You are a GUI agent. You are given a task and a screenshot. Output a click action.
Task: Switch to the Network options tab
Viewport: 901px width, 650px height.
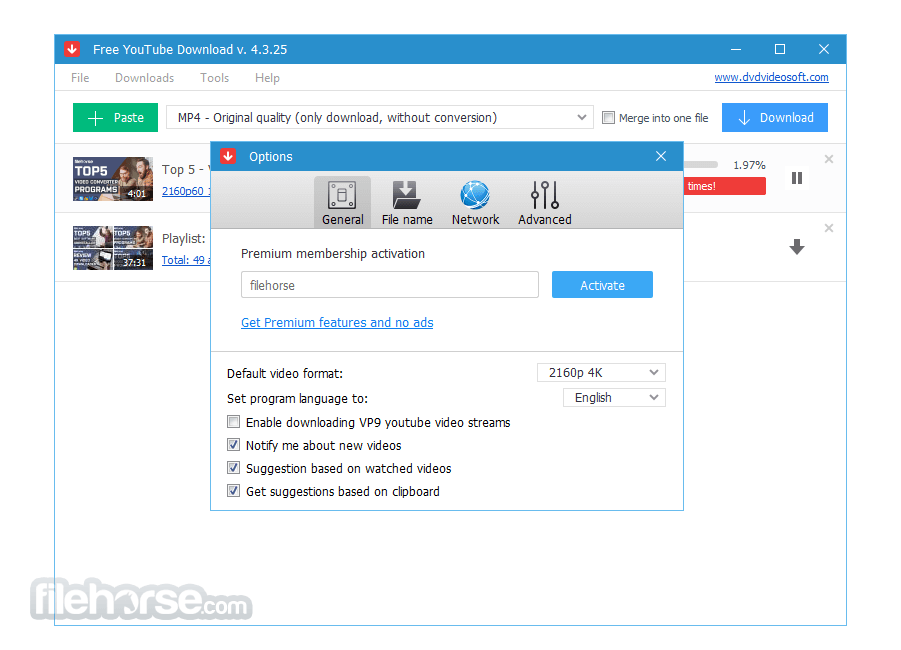click(475, 202)
